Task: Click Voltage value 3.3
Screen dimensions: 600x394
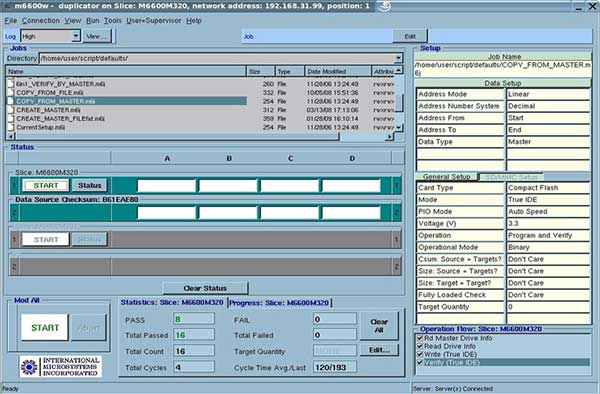Action: [548, 223]
